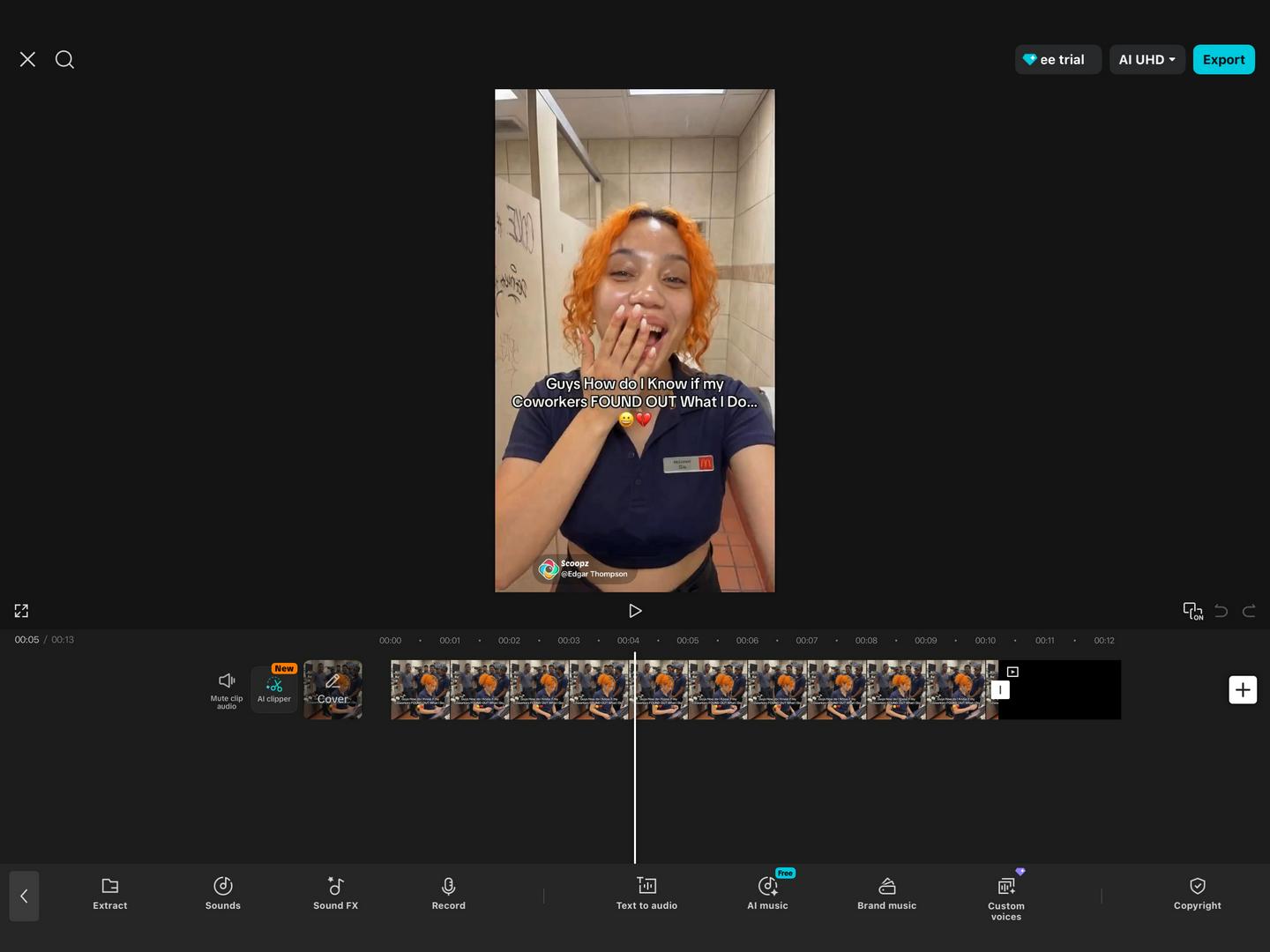Open the AI clipper tool
1270x952 pixels.
[x=274, y=689]
